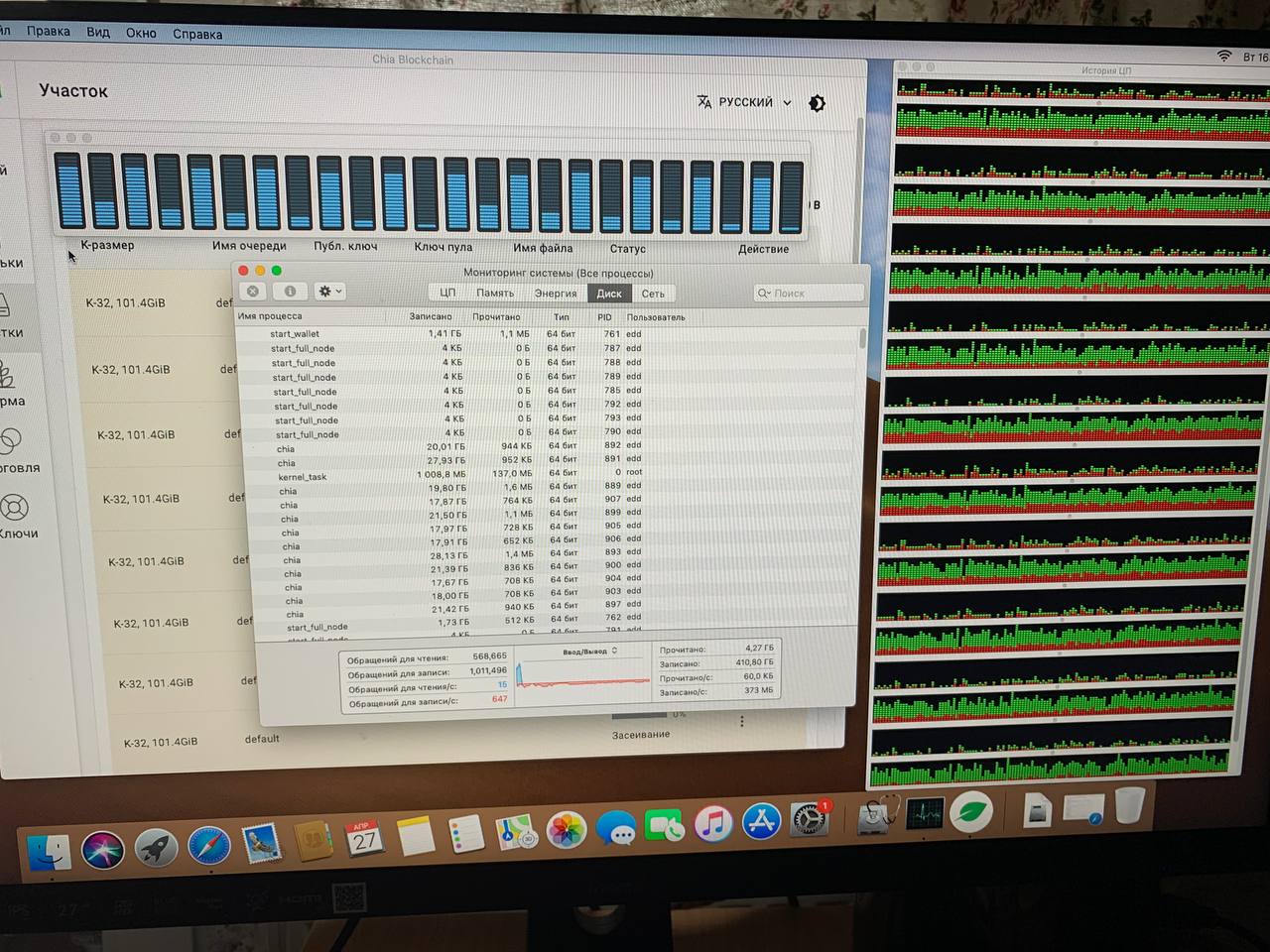This screenshot has height=952, width=1270.
Task: Open the gear actions dropdown in Activity Monitor
Action: (329, 291)
